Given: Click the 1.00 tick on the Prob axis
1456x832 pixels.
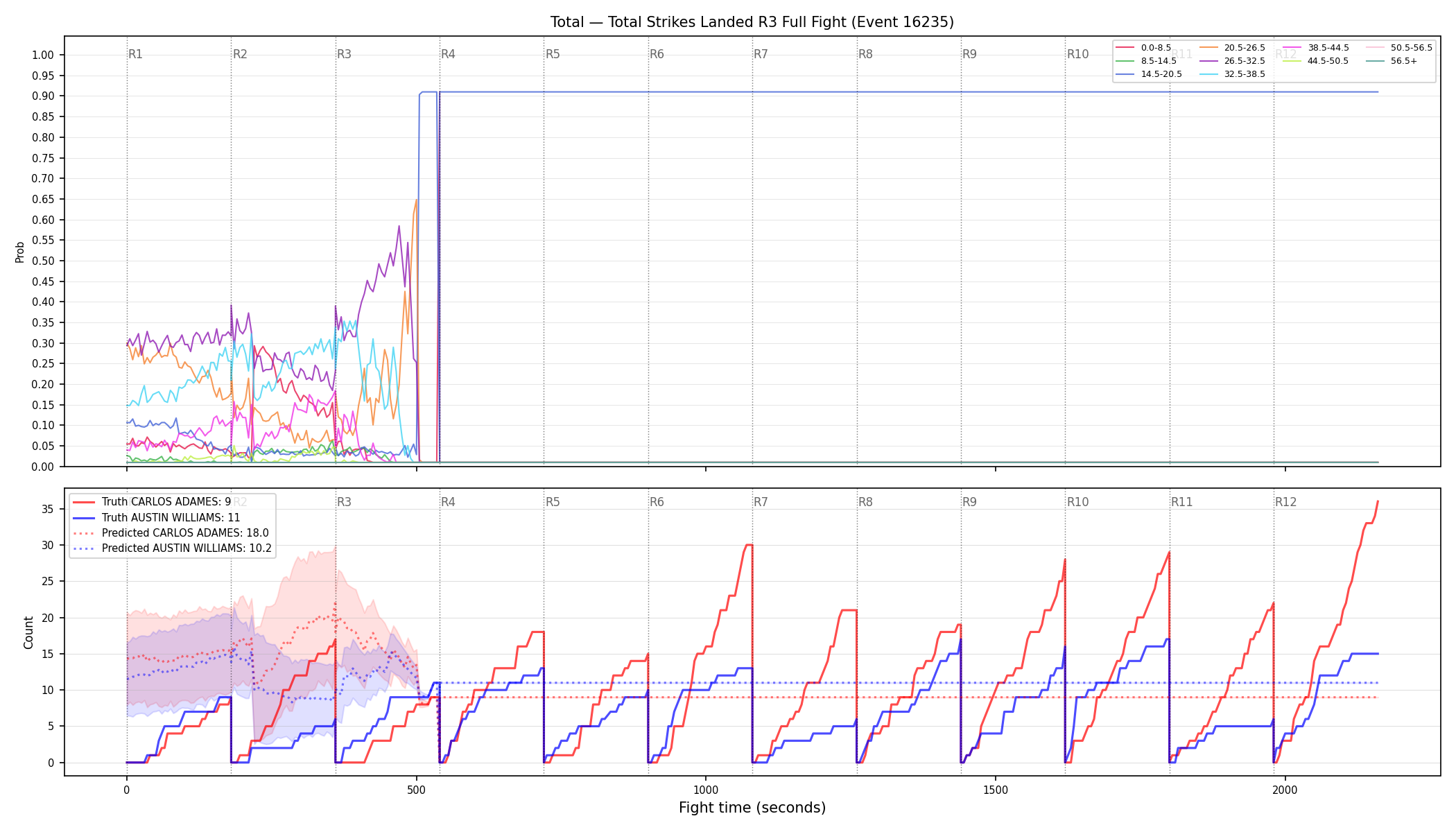Looking at the screenshot, I should pos(43,55).
